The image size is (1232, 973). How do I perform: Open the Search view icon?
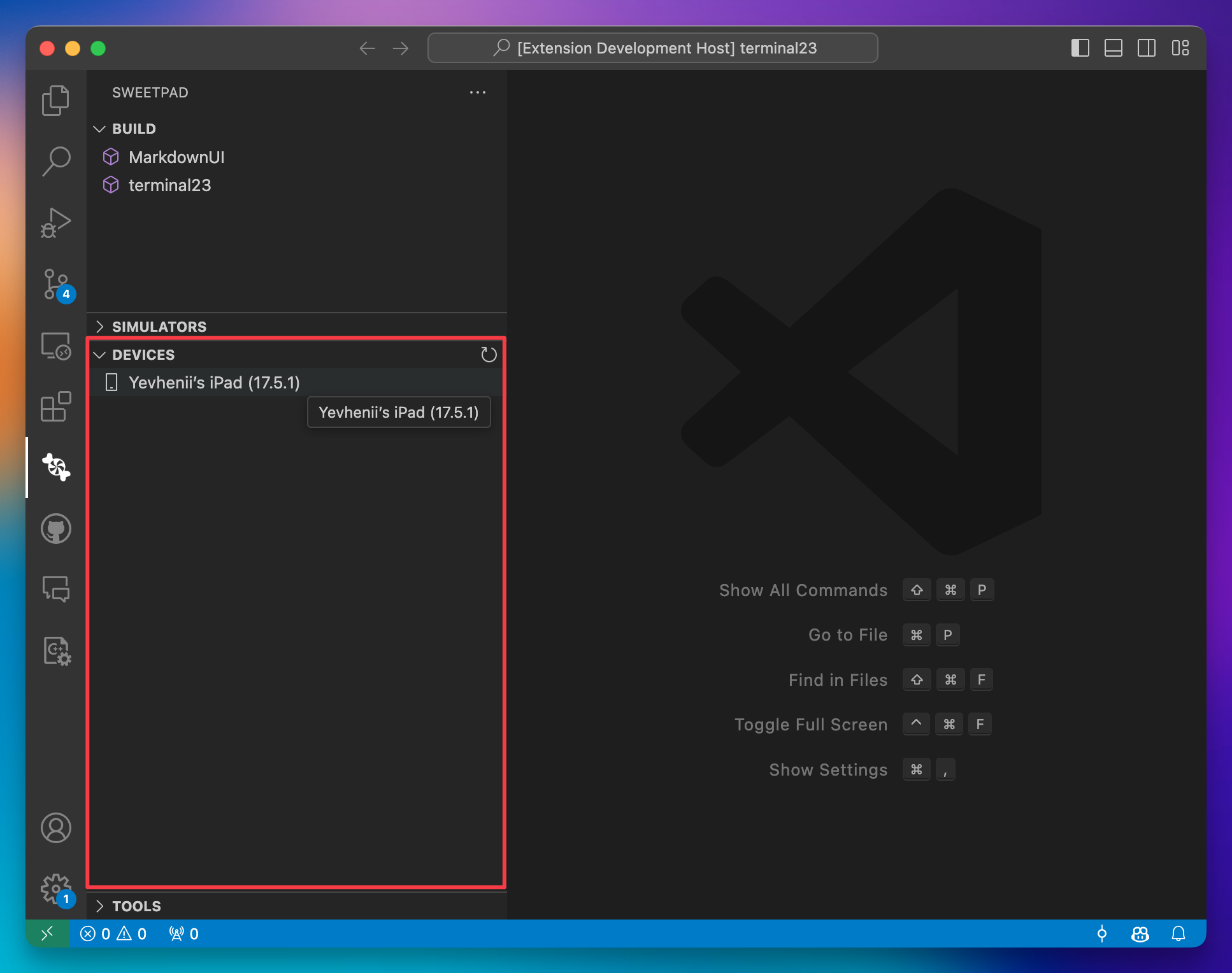[x=56, y=160]
